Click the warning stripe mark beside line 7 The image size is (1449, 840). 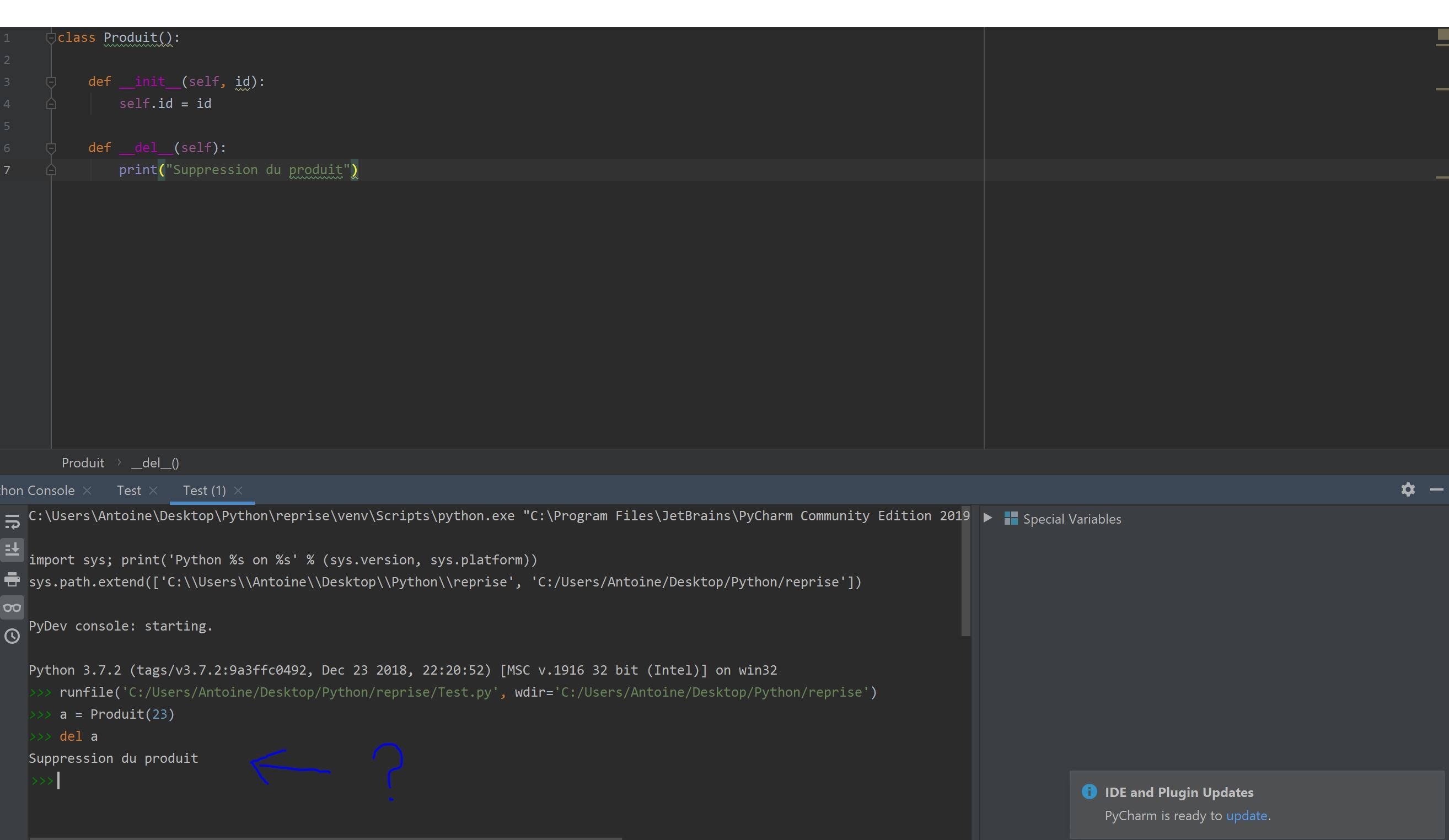point(1441,177)
